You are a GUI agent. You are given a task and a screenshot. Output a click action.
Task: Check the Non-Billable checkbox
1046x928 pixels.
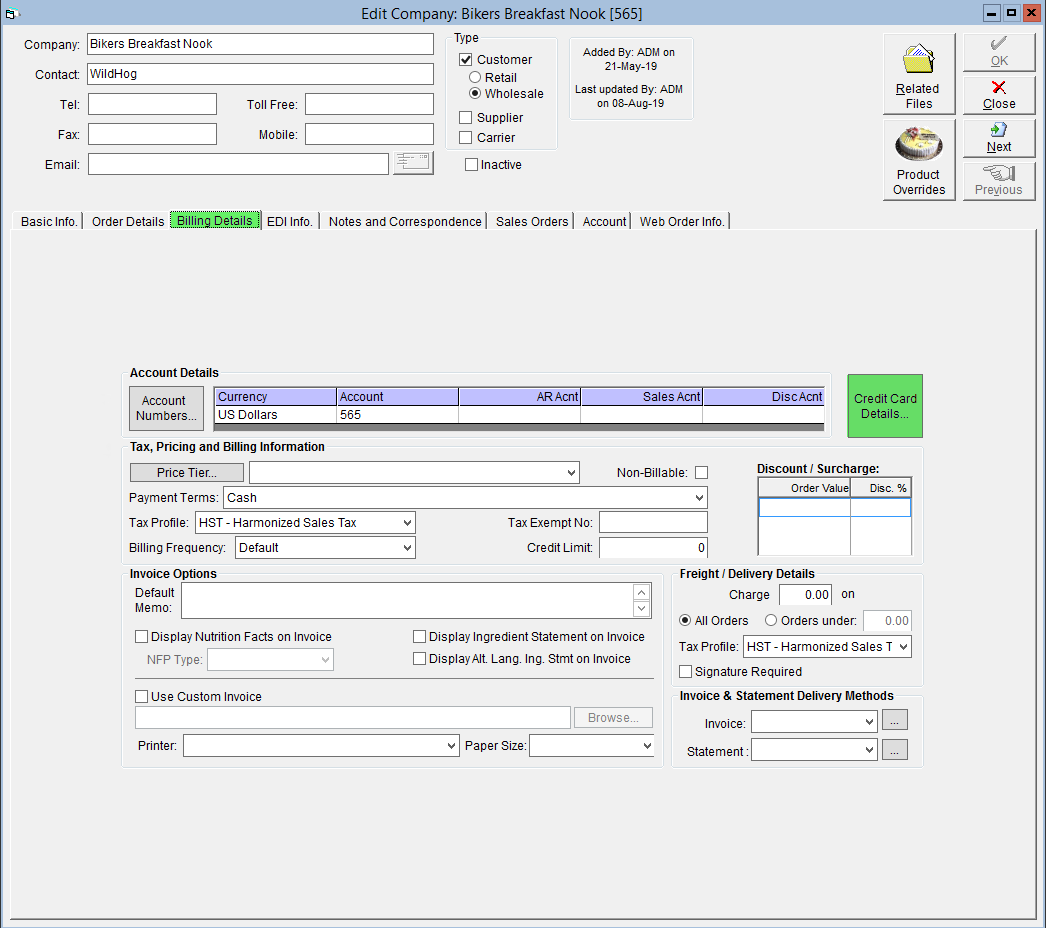pyautogui.click(x=701, y=472)
